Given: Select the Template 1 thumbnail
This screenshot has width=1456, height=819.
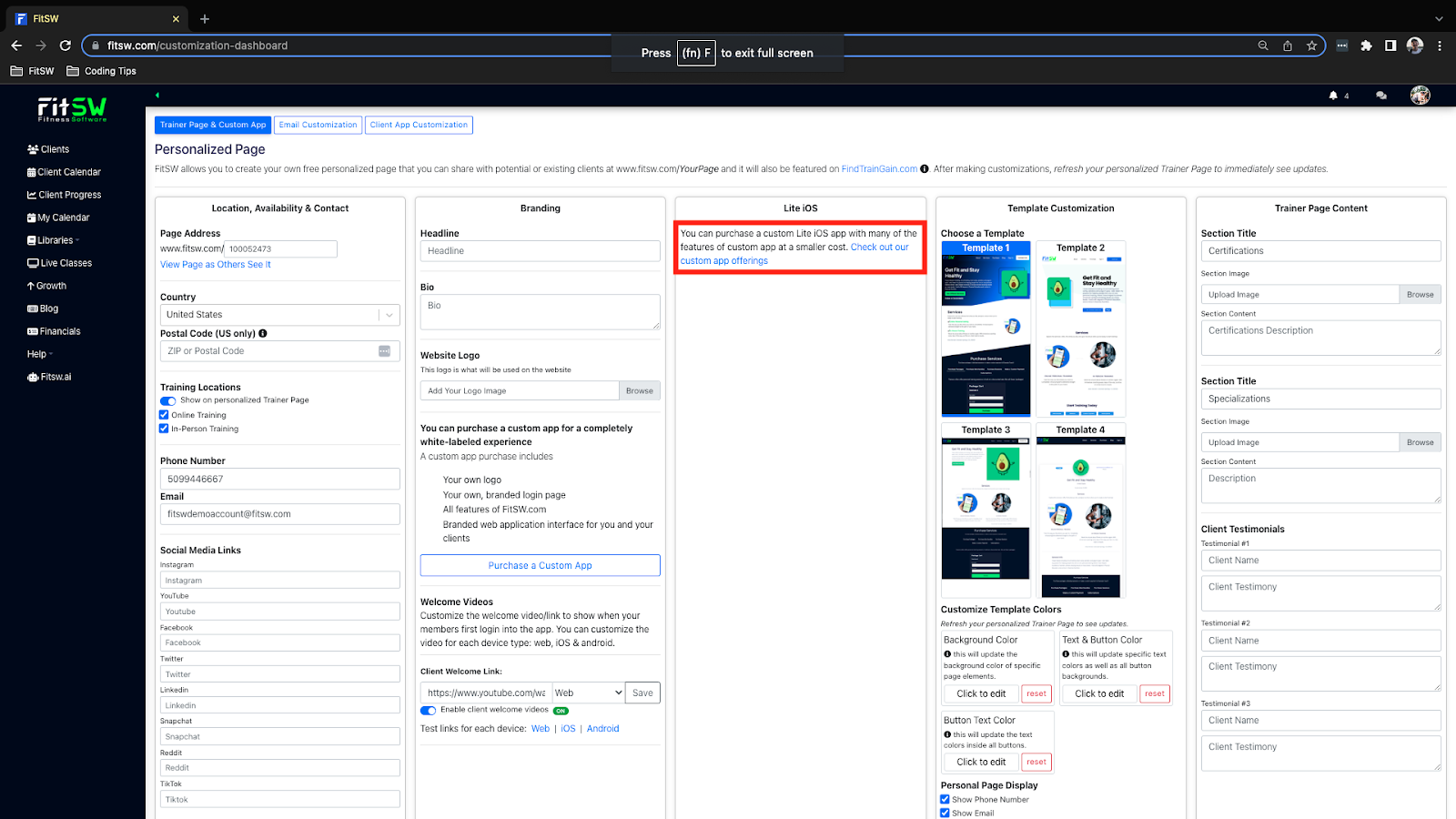Looking at the screenshot, I should click(986, 329).
